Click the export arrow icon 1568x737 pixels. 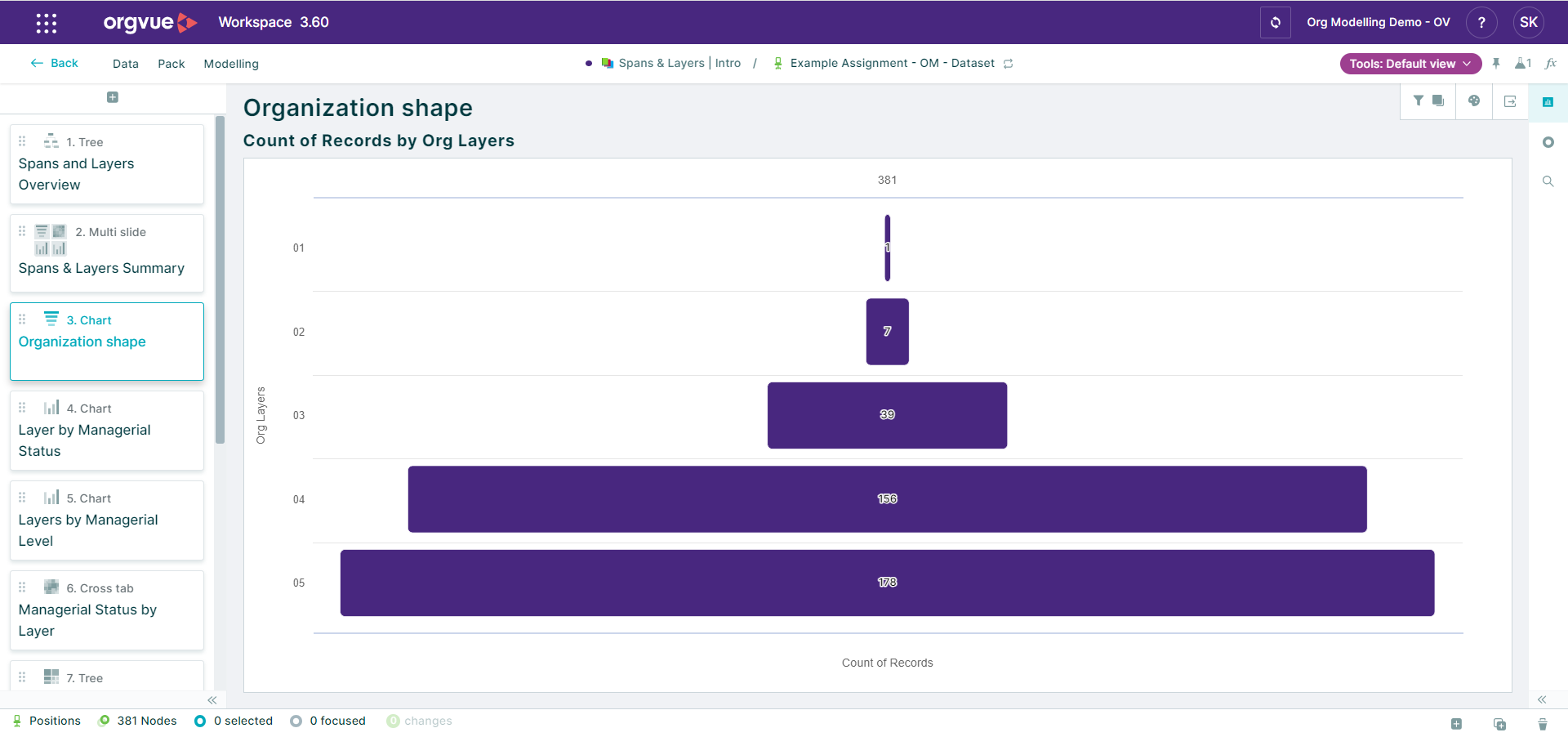coord(1510,101)
